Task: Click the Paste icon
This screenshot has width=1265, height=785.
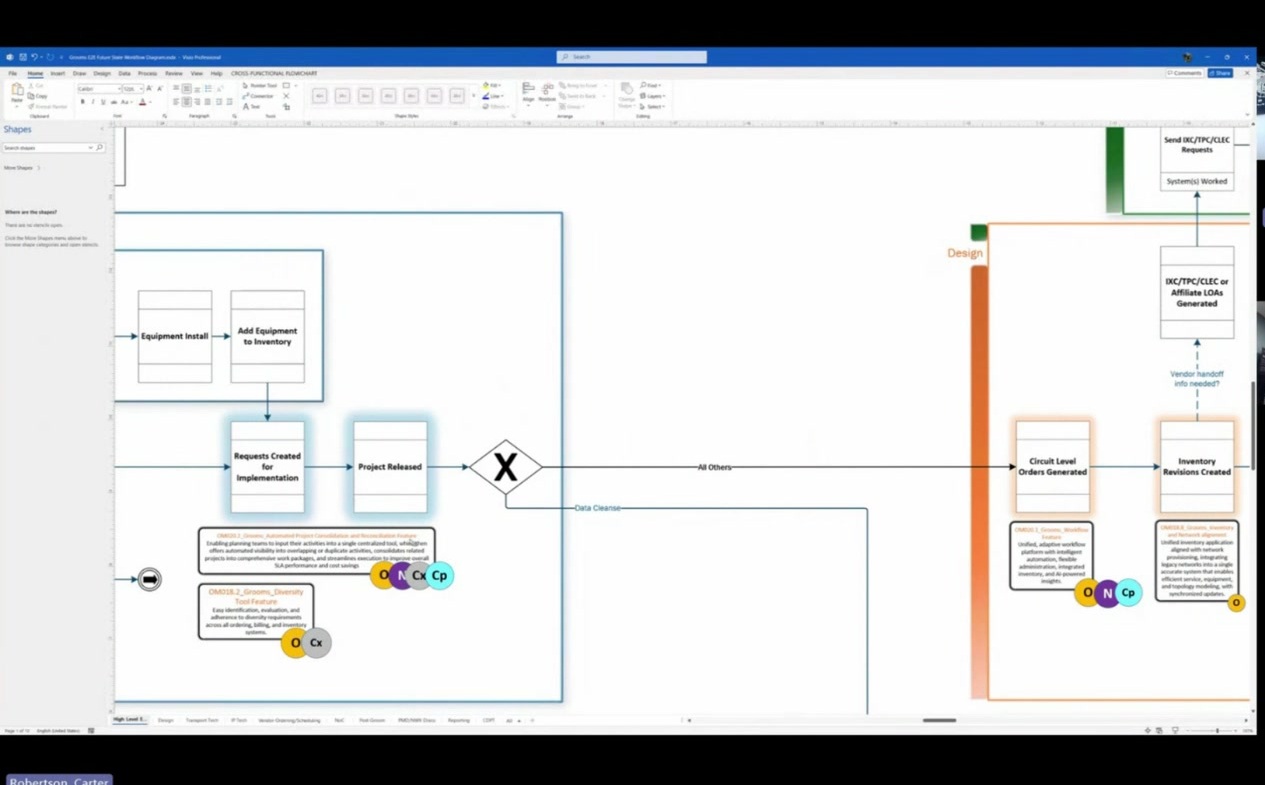Action: [17, 94]
